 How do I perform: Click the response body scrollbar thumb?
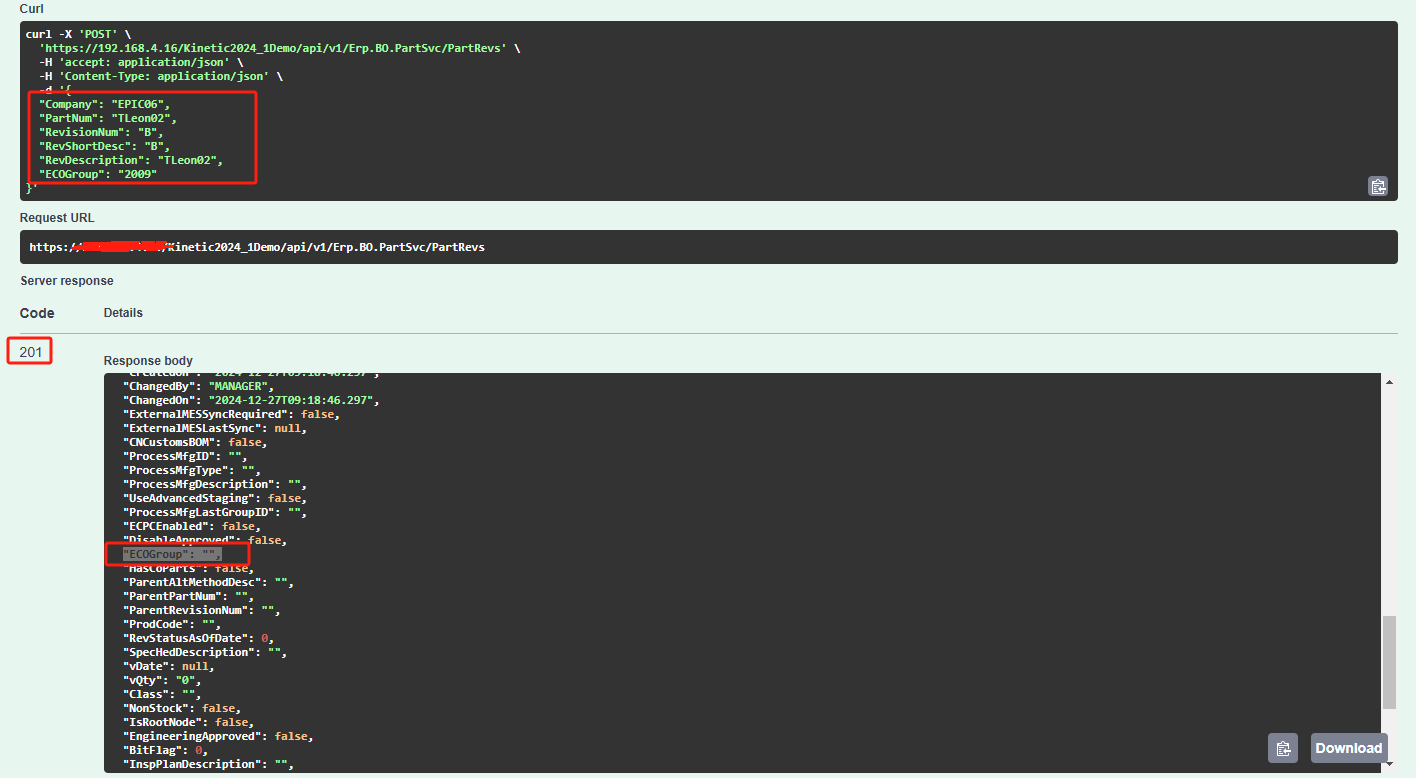click(x=1388, y=662)
